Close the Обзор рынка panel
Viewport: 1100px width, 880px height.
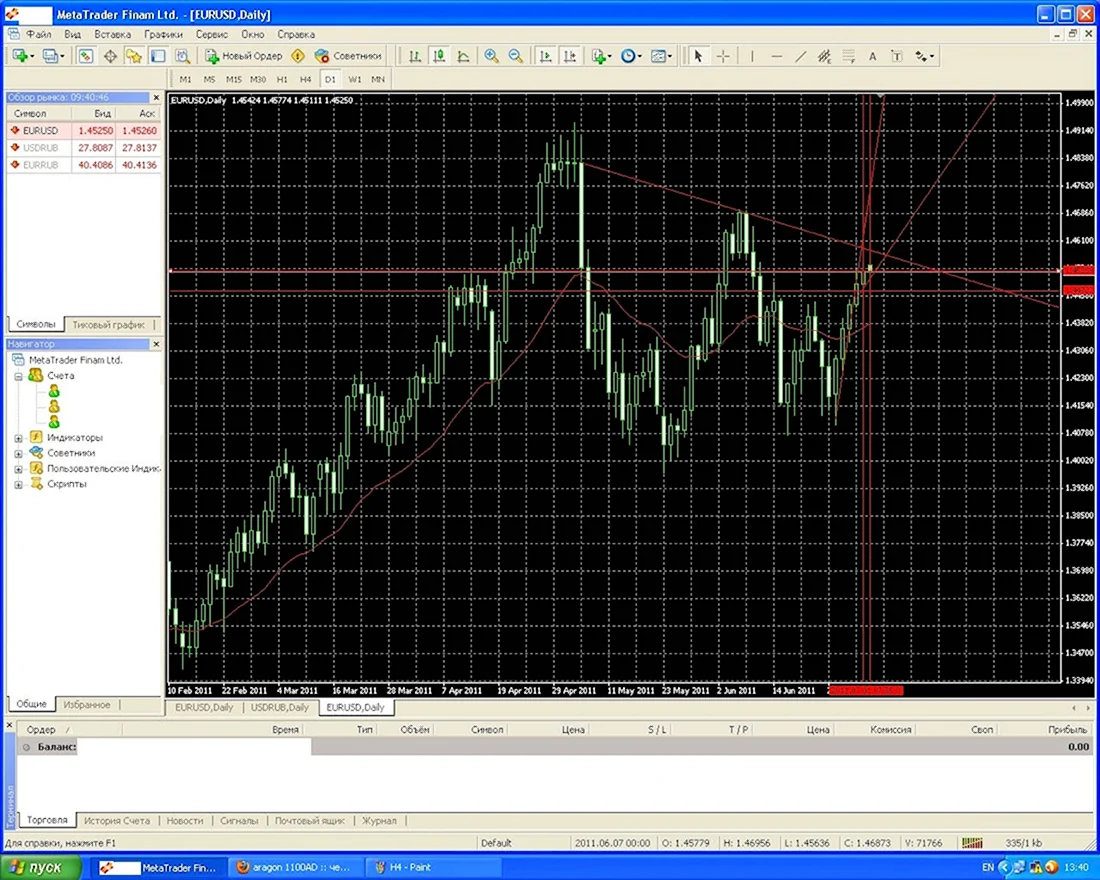(156, 98)
